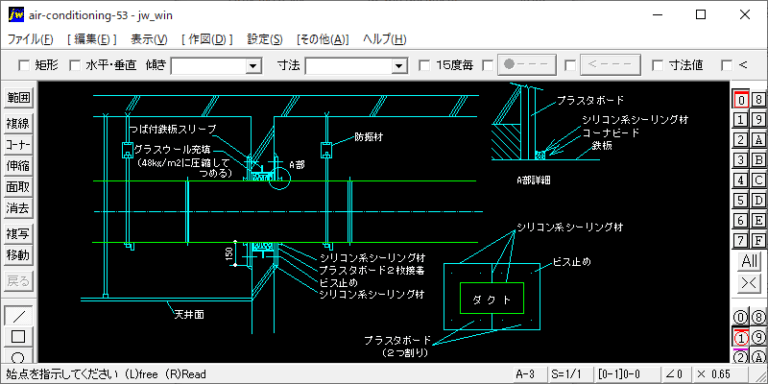Click inside the 寸法 input field

pos(349,66)
